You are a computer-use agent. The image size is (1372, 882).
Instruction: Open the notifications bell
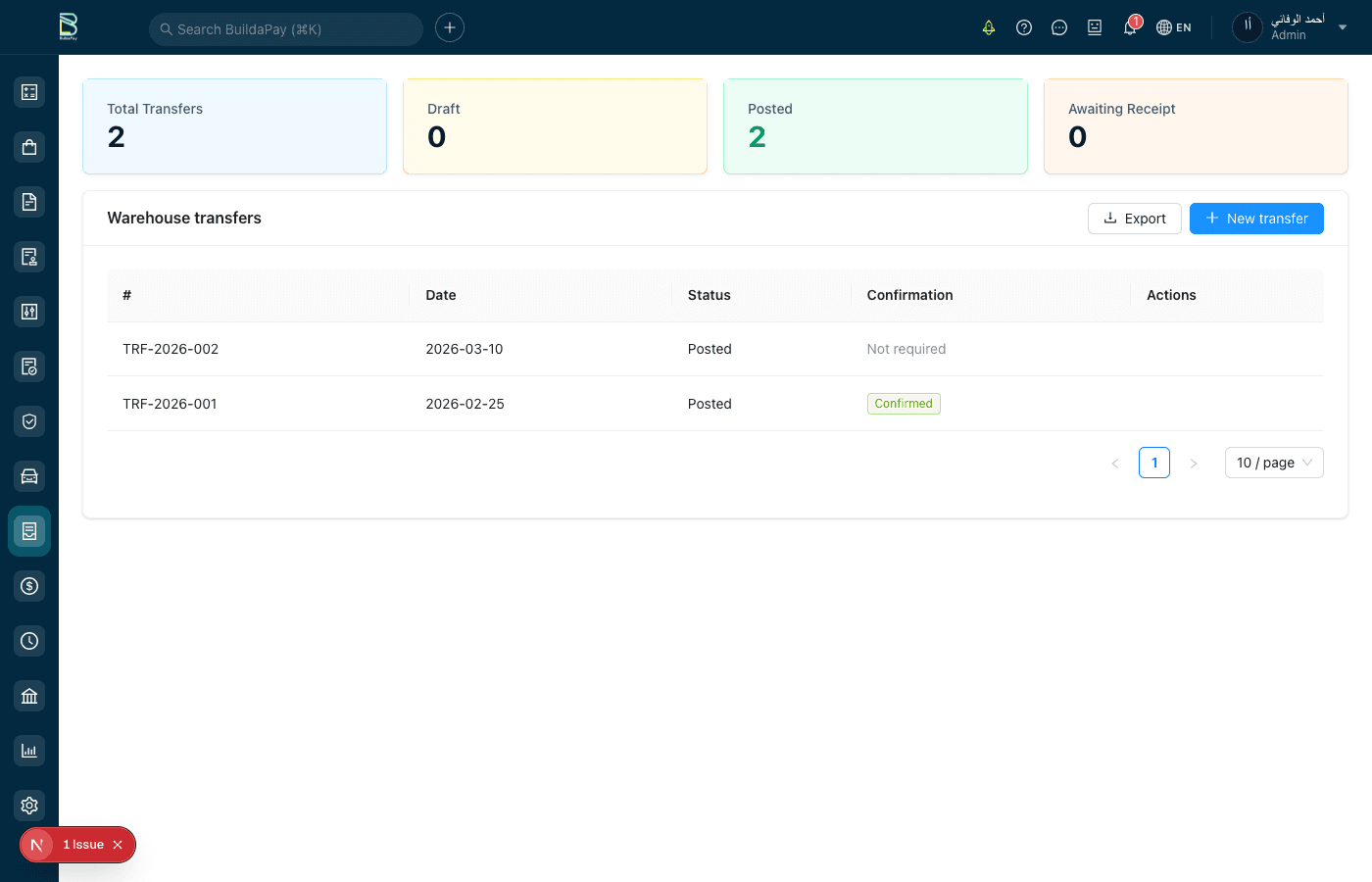(x=1130, y=27)
